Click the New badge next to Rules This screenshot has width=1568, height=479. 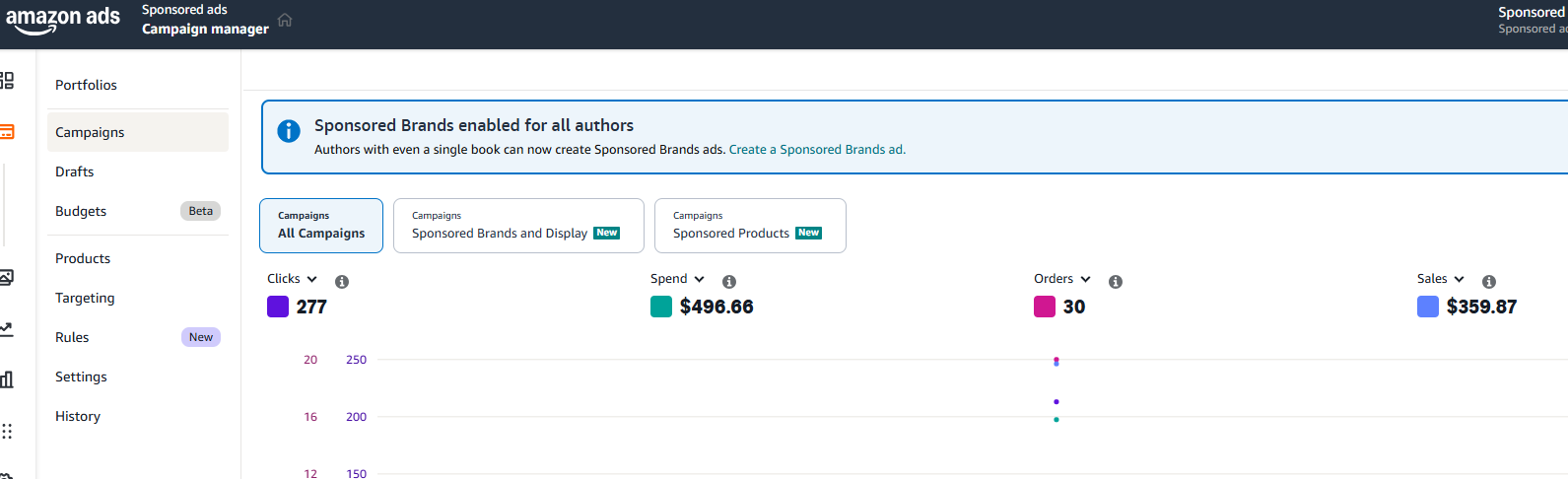(201, 337)
